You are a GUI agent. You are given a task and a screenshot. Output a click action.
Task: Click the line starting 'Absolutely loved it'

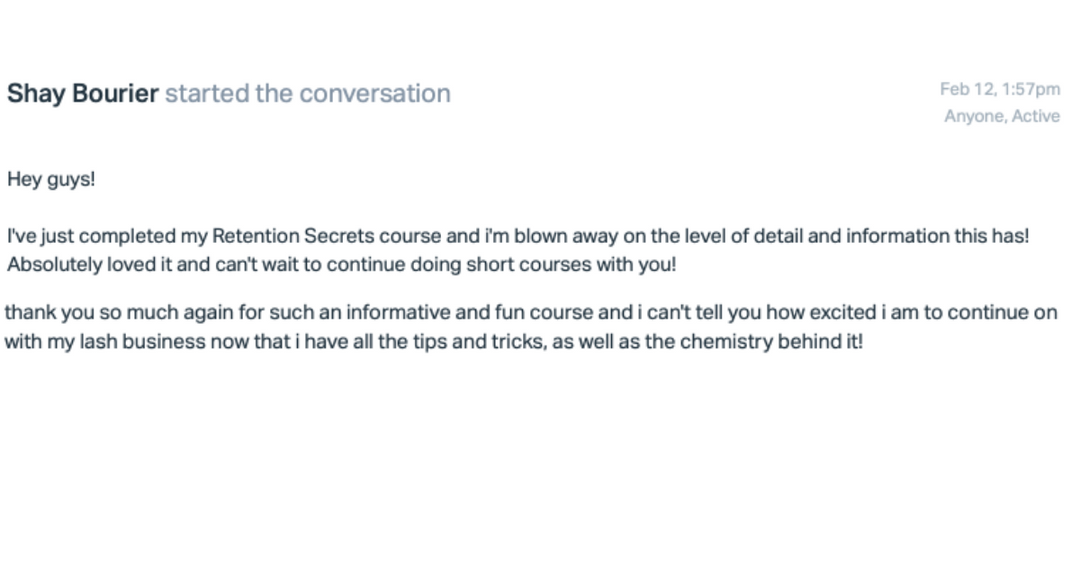342,265
